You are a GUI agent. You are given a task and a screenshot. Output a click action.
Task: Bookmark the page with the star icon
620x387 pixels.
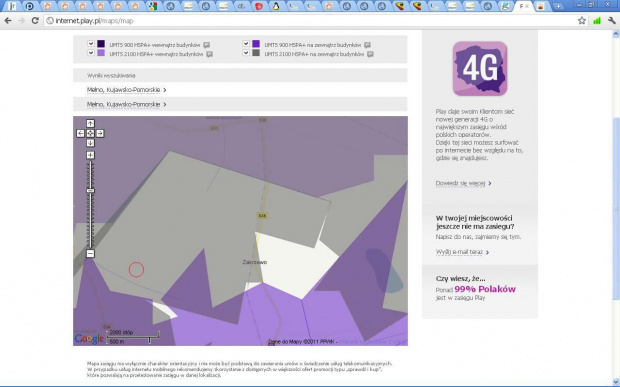click(582, 21)
